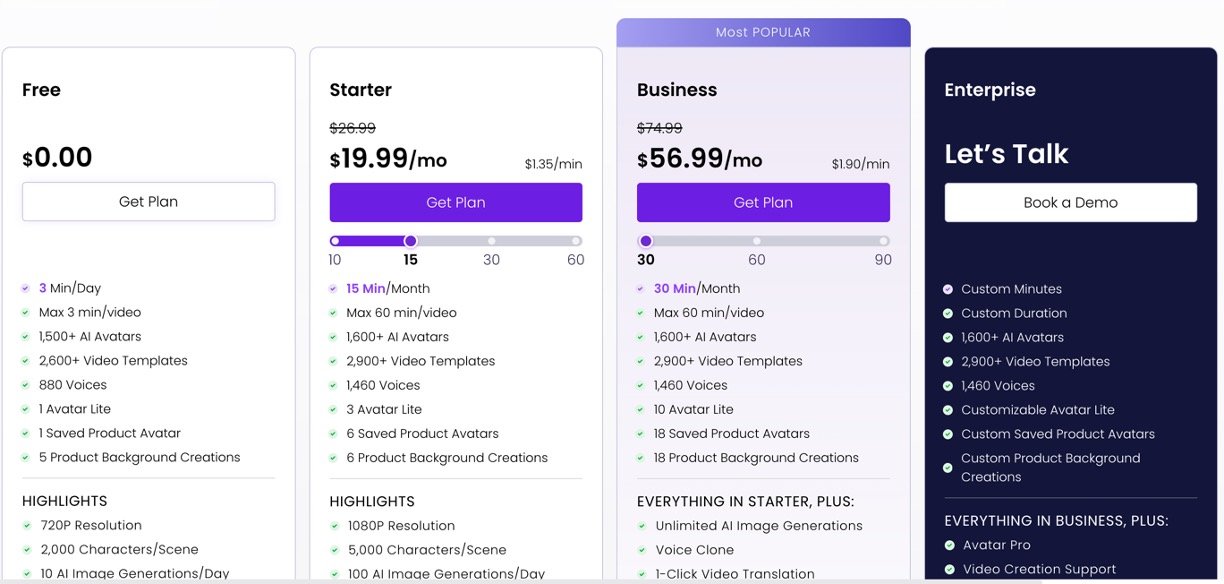Select 60 minutes stop on Business slider

click(x=757, y=241)
